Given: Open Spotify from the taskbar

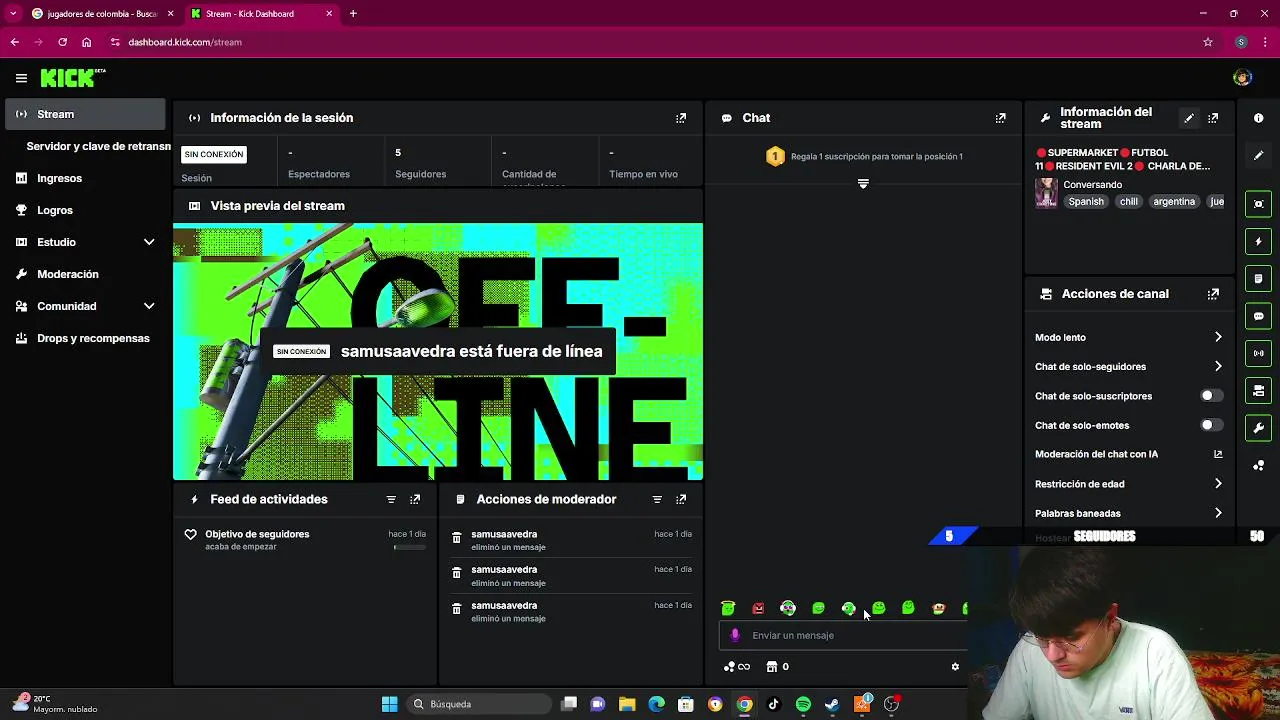Looking at the screenshot, I should [803, 704].
